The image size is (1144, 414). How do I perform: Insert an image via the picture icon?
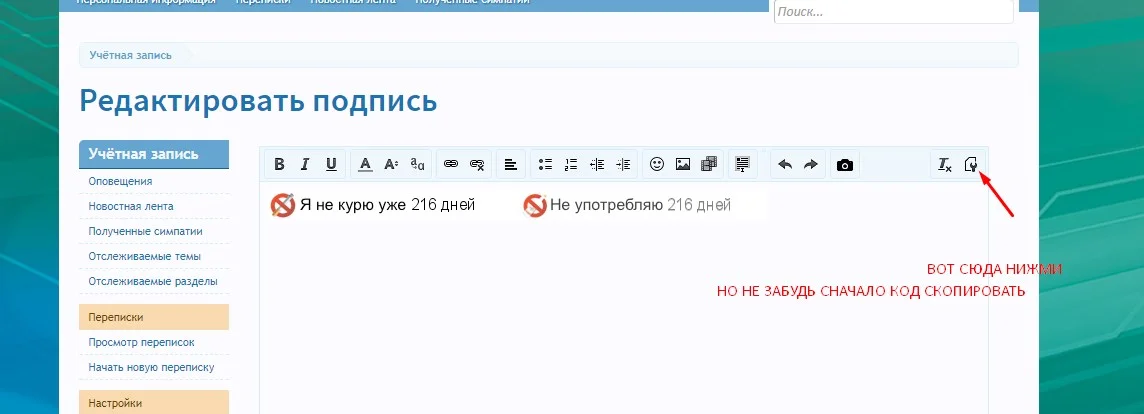click(x=683, y=164)
